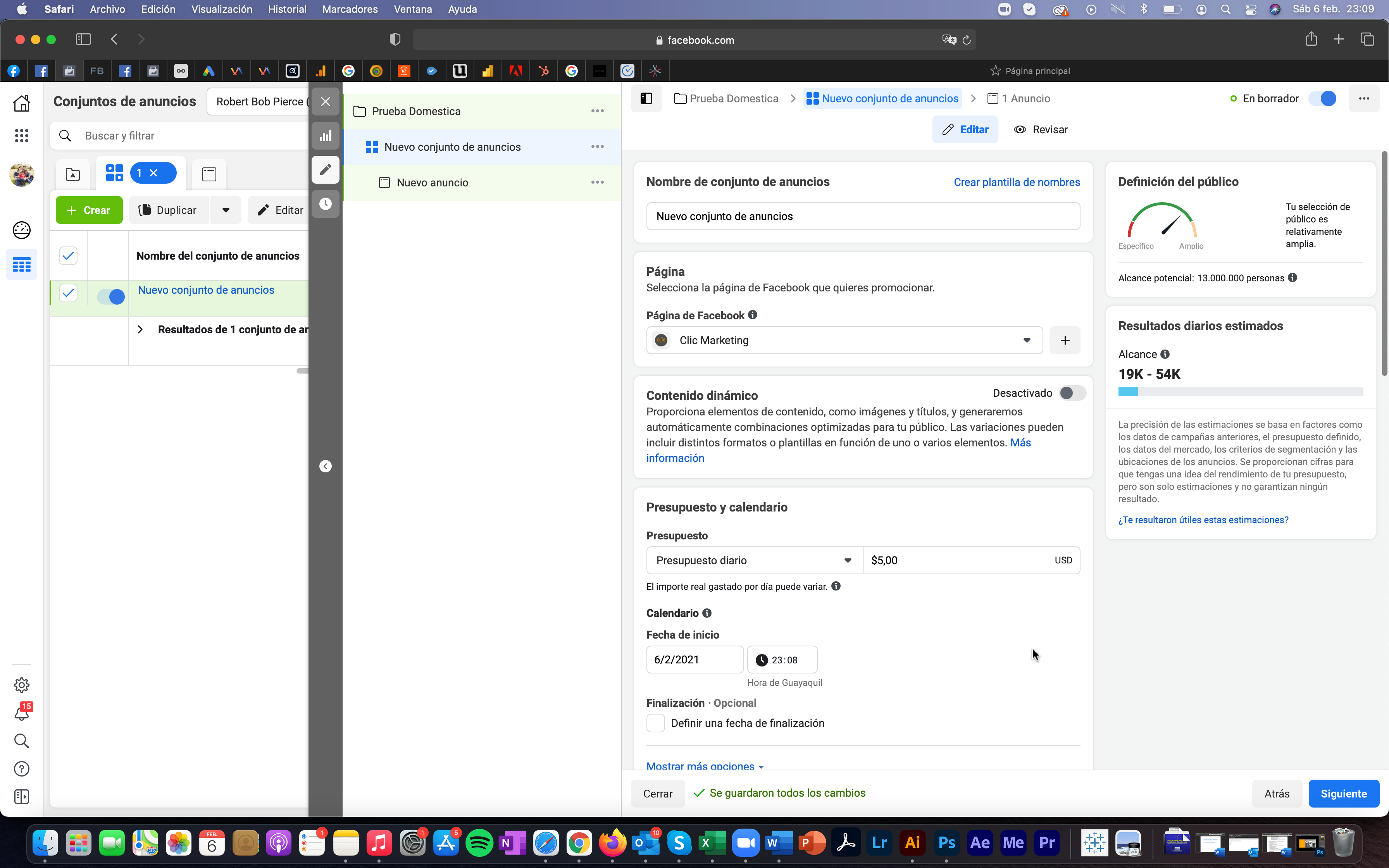Click the sidebar search magnifier icon
Screen dimensions: 1389x868
pos(22,741)
